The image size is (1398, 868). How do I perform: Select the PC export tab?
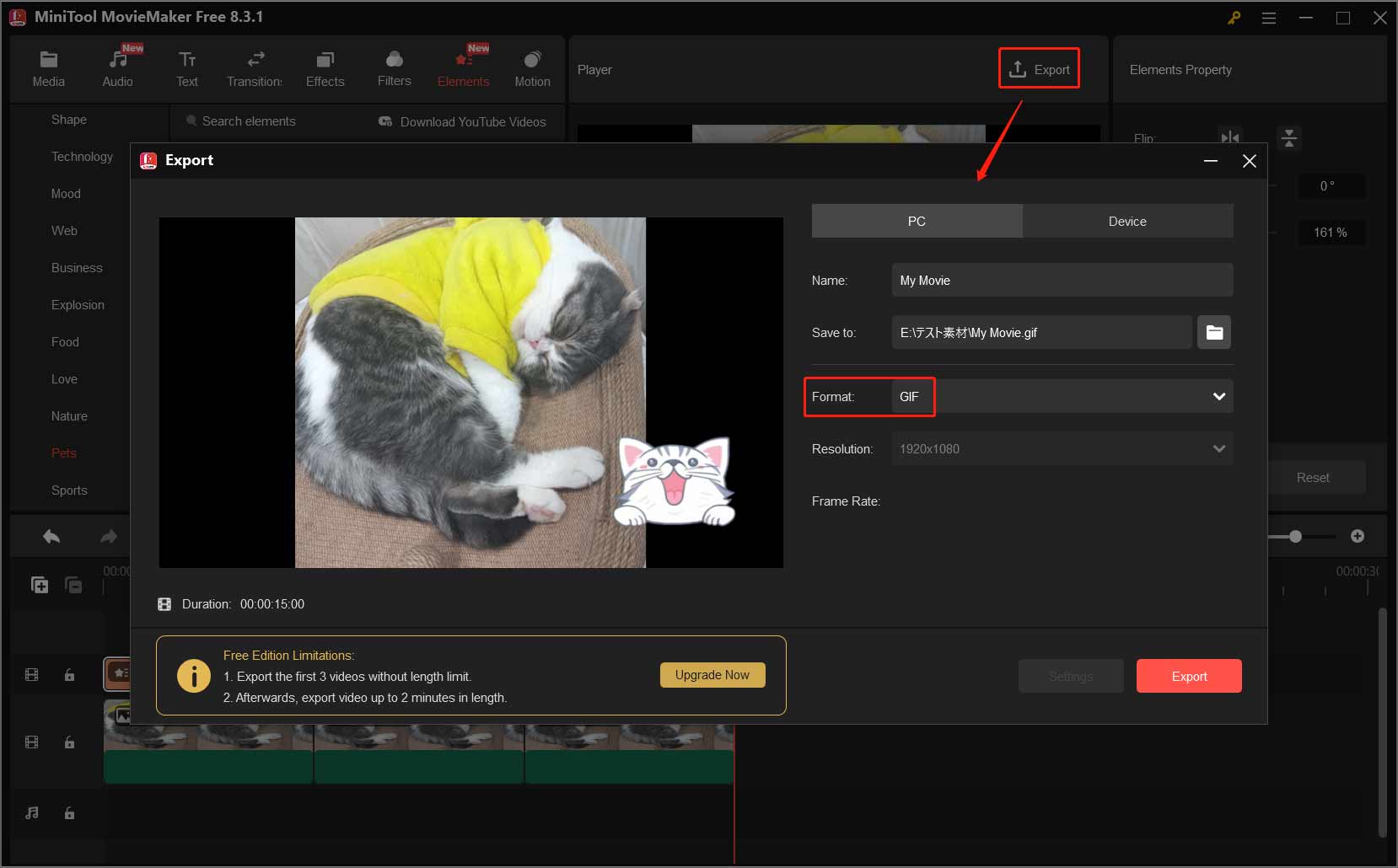click(917, 221)
